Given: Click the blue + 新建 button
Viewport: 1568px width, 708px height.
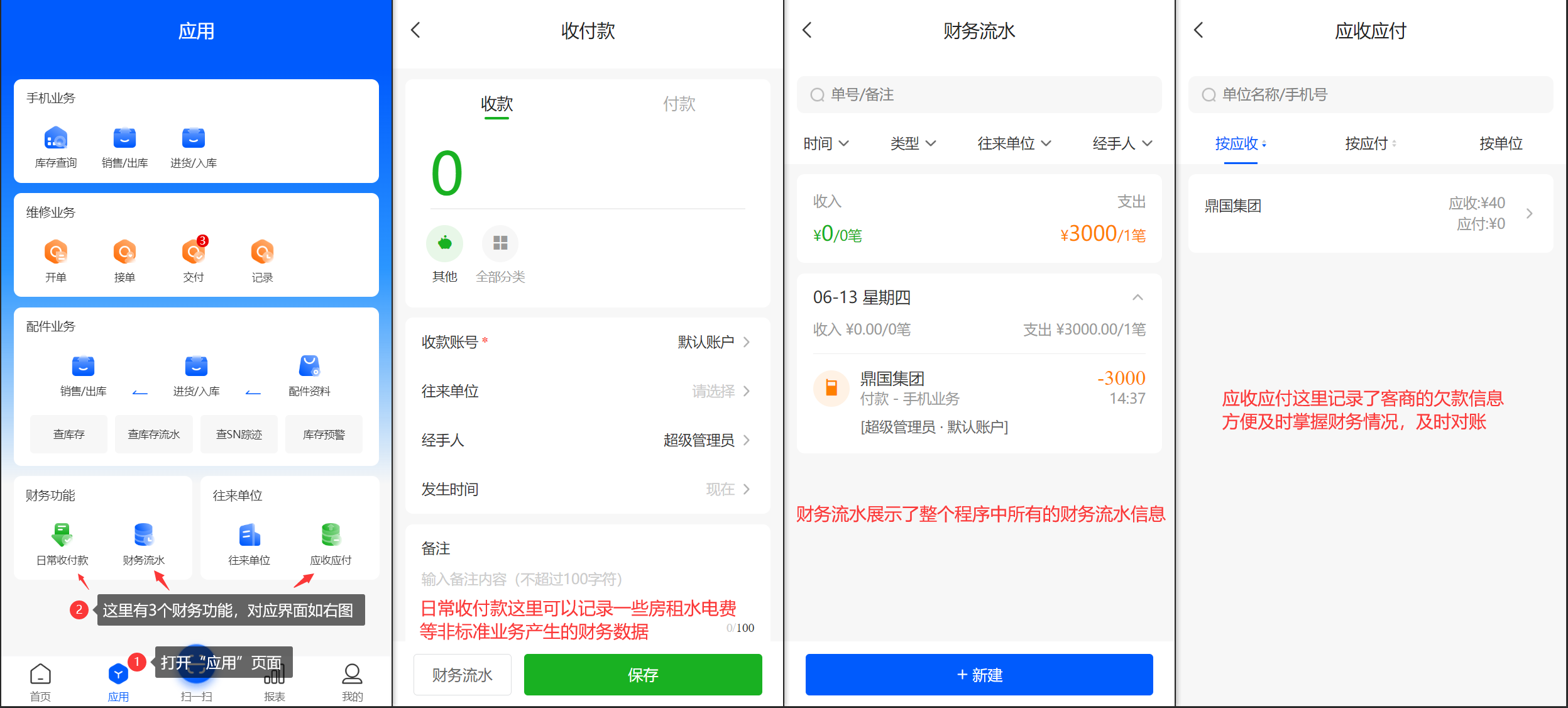Looking at the screenshot, I should pos(979,675).
